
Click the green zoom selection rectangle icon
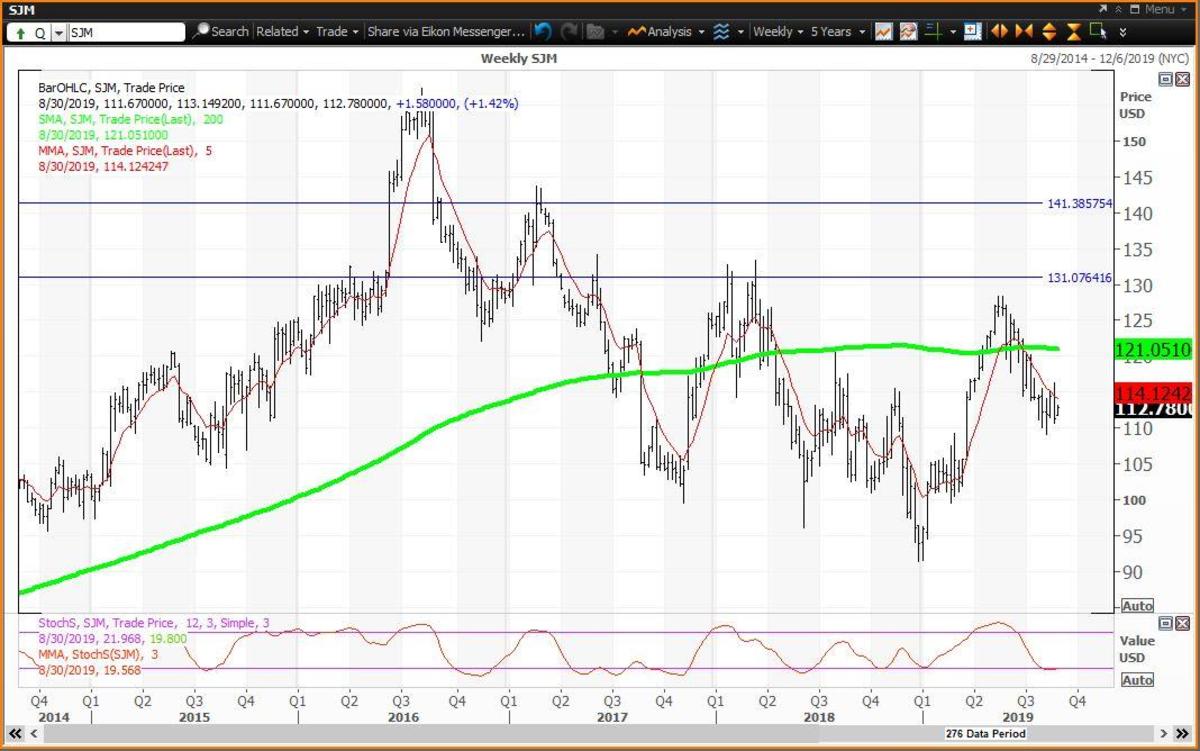[x=1097, y=32]
